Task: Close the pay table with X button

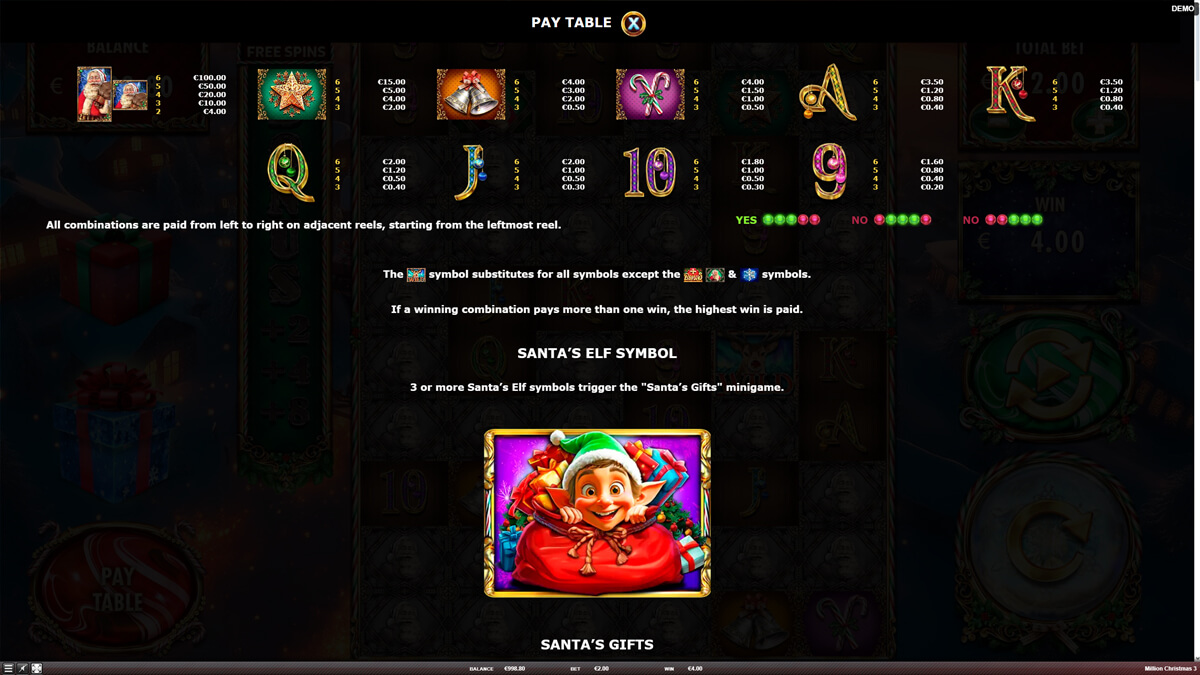Action: pyautogui.click(x=633, y=23)
